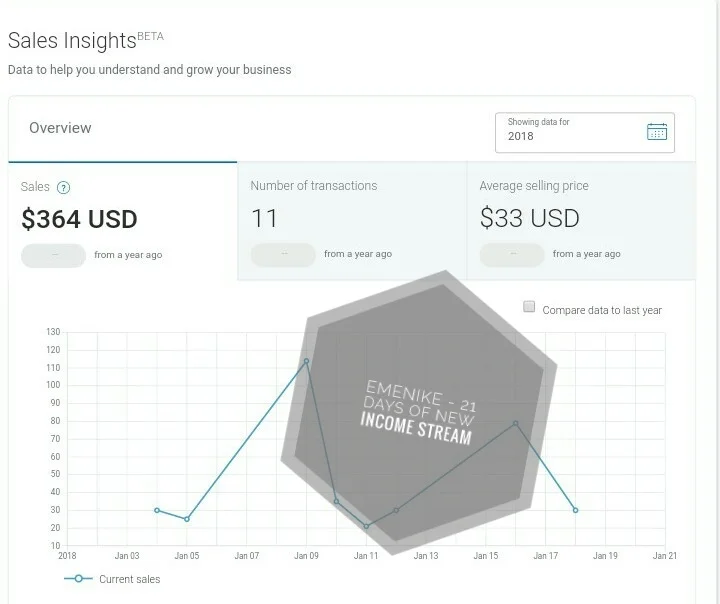Click the first data point near Jan 04
720x604 pixels.
click(x=157, y=510)
